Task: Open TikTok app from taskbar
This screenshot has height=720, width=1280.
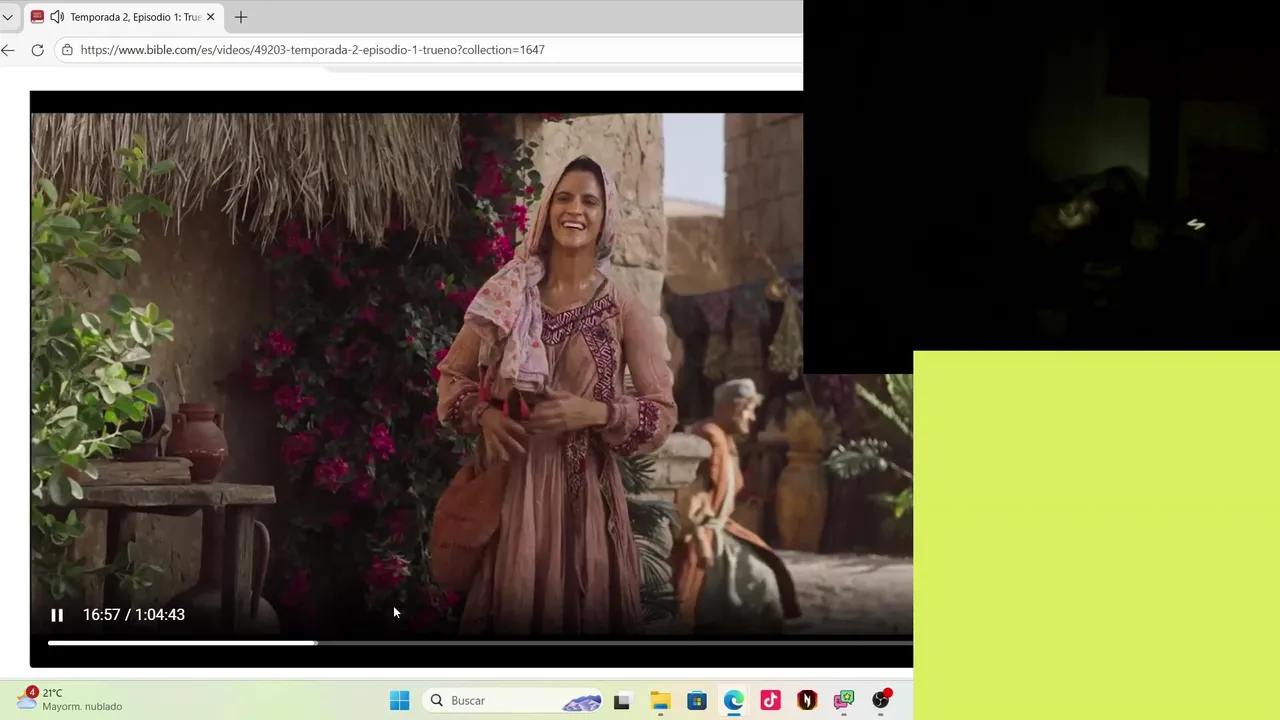Action: 770,701
